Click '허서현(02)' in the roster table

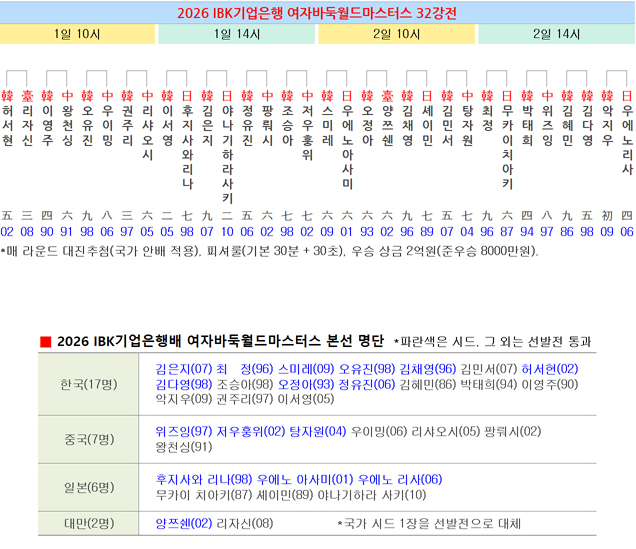pyautogui.click(x=550, y=369)
